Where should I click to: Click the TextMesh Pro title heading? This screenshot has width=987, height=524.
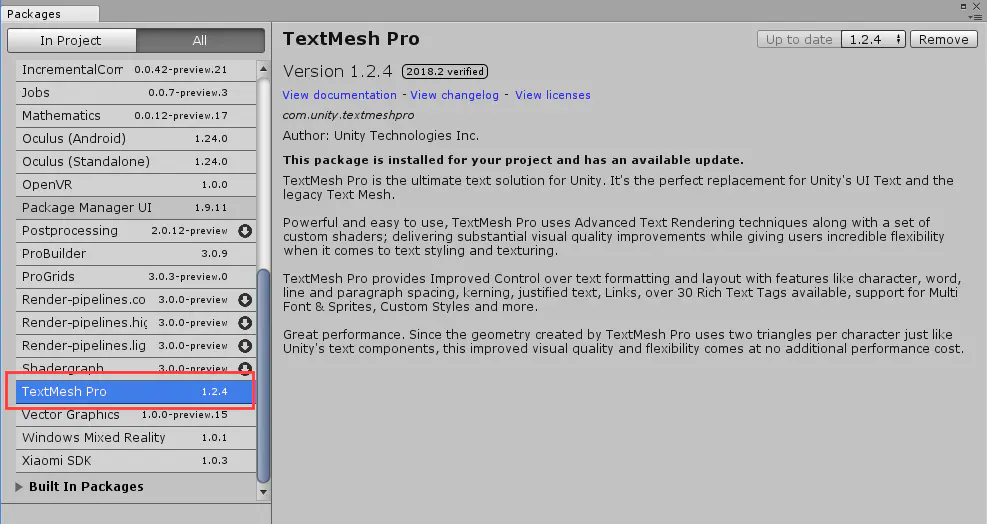point(351,38)
